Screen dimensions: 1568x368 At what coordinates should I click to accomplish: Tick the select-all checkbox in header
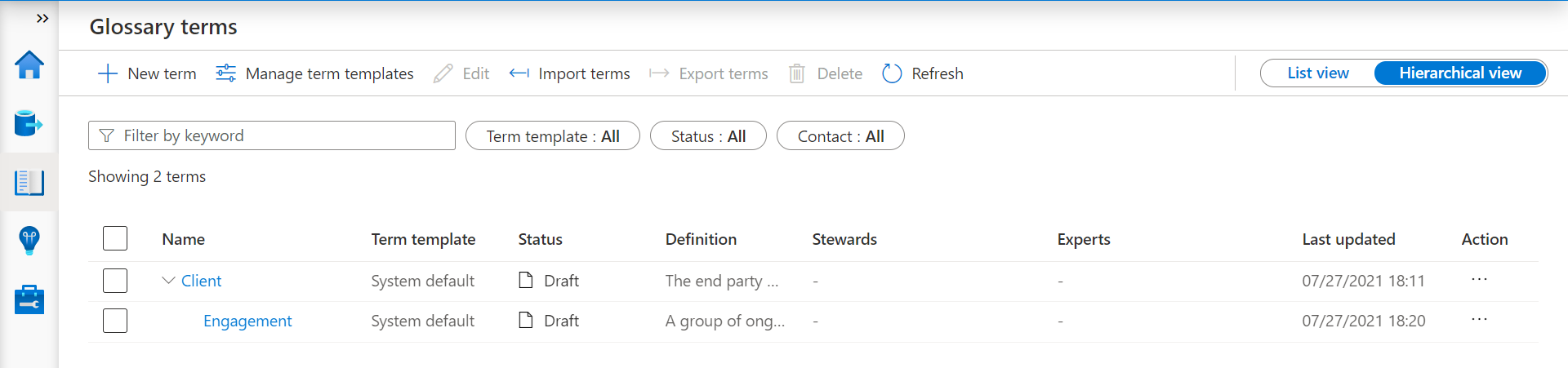[115, 238]
